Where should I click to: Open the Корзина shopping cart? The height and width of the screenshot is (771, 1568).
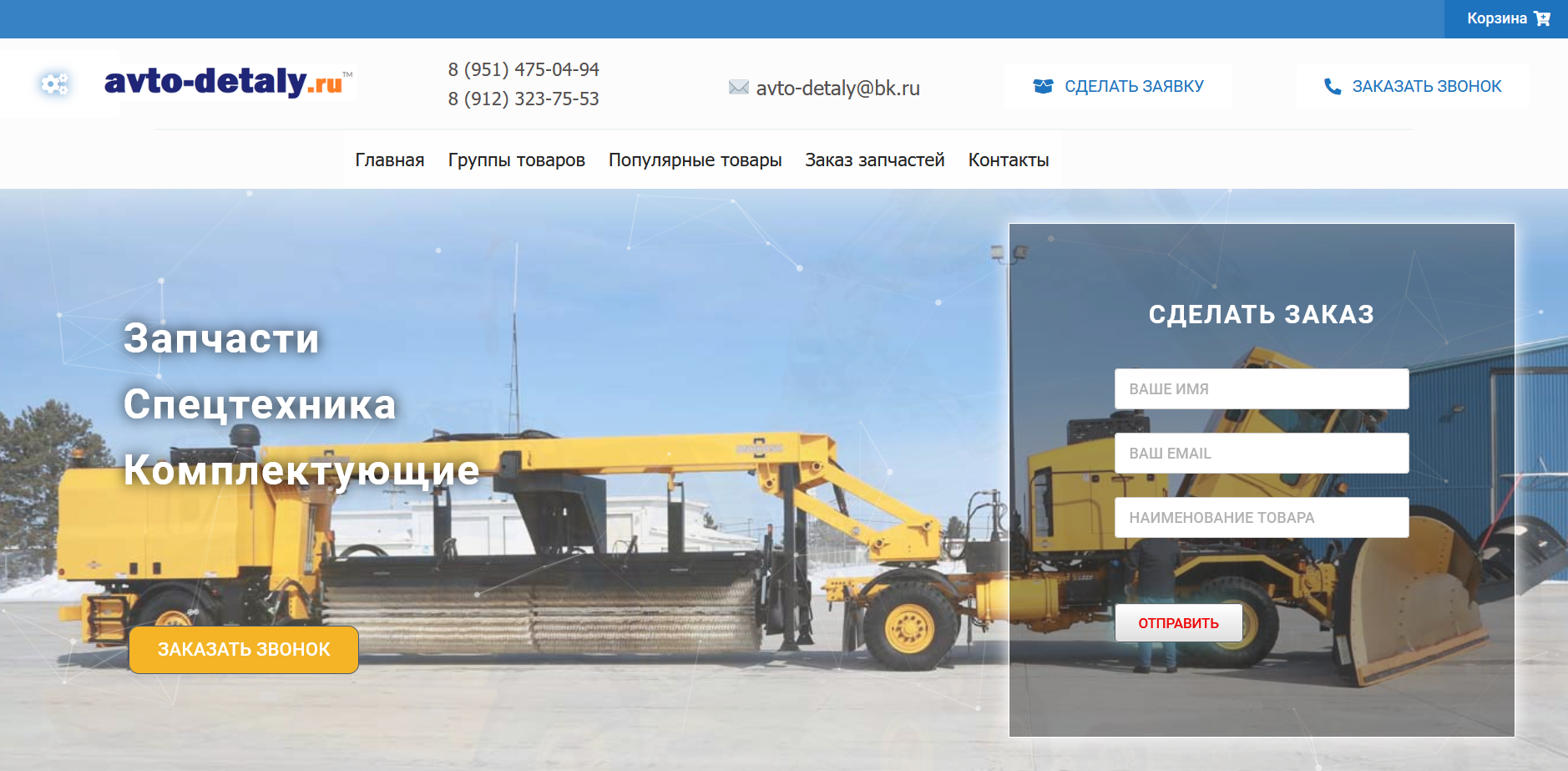[x=1506, y=18]
